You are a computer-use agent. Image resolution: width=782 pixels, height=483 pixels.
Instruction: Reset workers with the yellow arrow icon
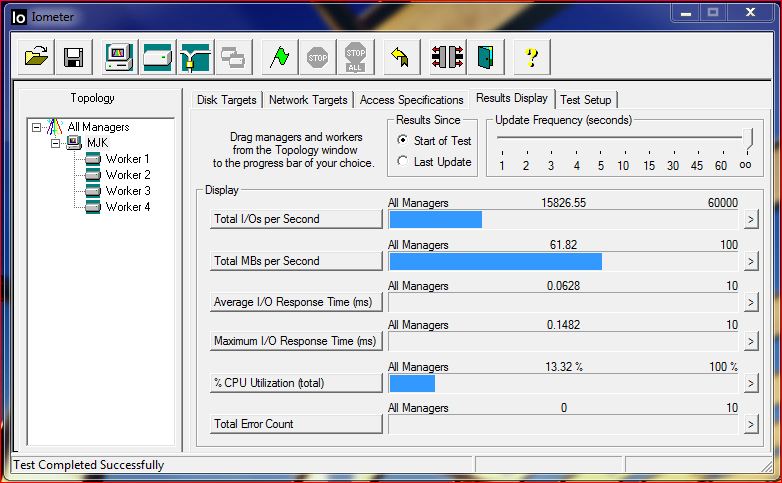tap(400, 57)
